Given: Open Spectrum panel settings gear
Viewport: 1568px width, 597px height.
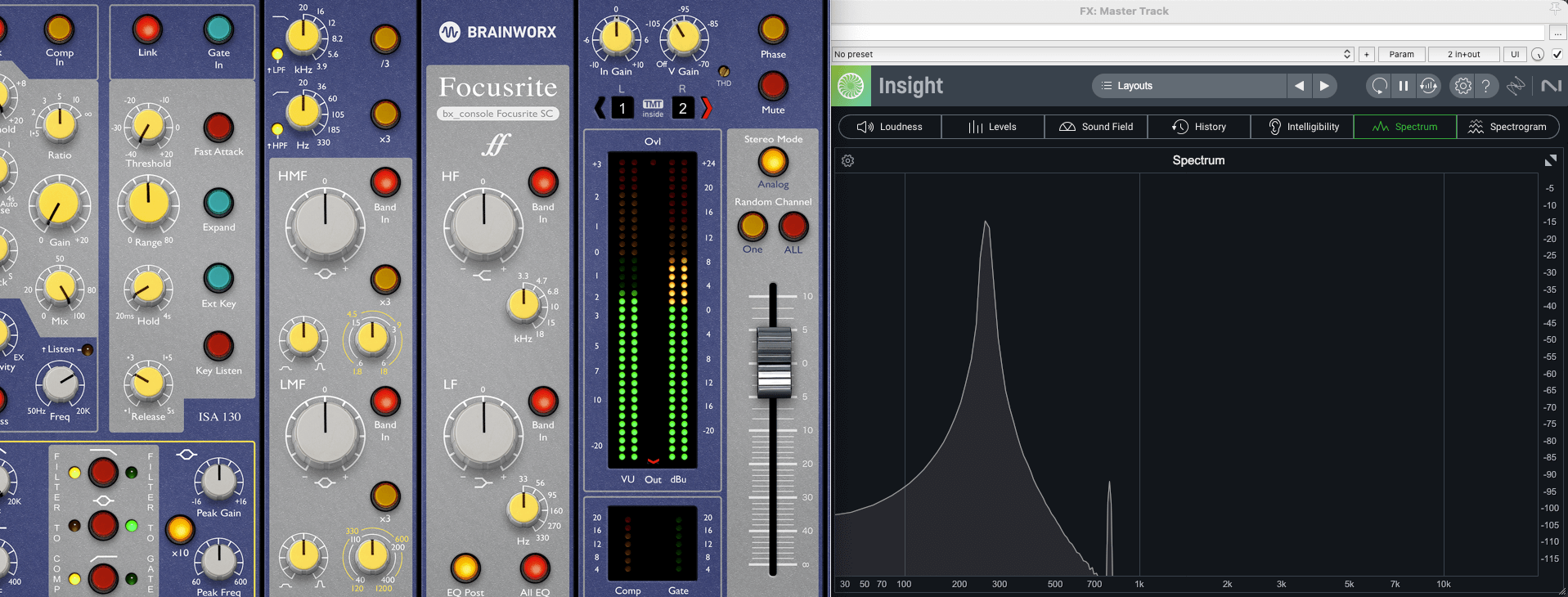Looking at the screenshot, I should 847,161.
